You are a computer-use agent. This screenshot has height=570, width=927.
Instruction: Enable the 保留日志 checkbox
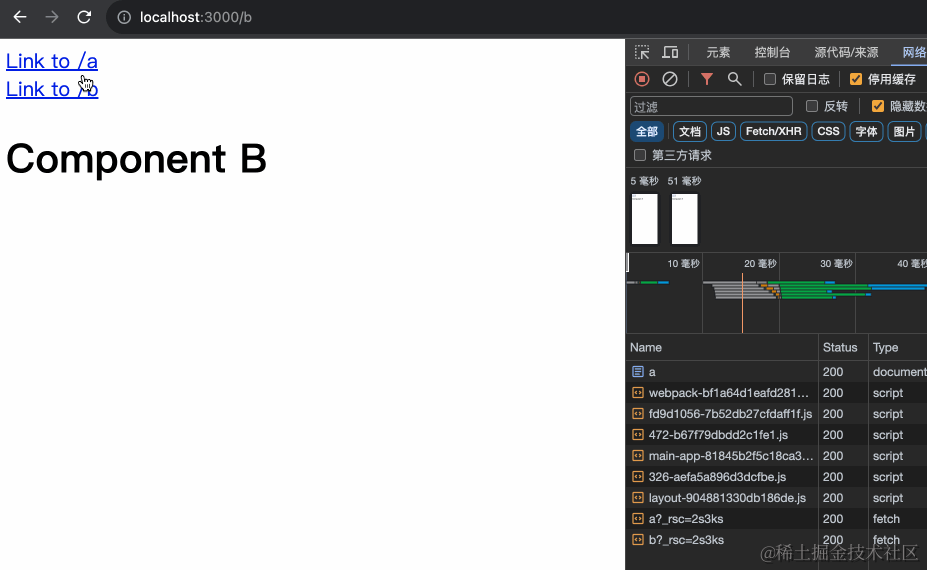click(770, 79)
